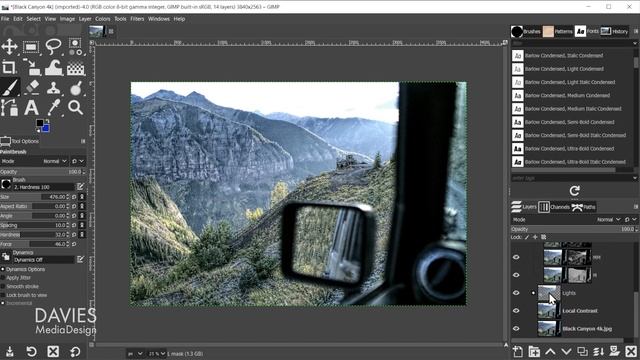Select the Smudge tool
This screenshot has height=360, width=640.
pyautogui.click(x=75, y=87)
